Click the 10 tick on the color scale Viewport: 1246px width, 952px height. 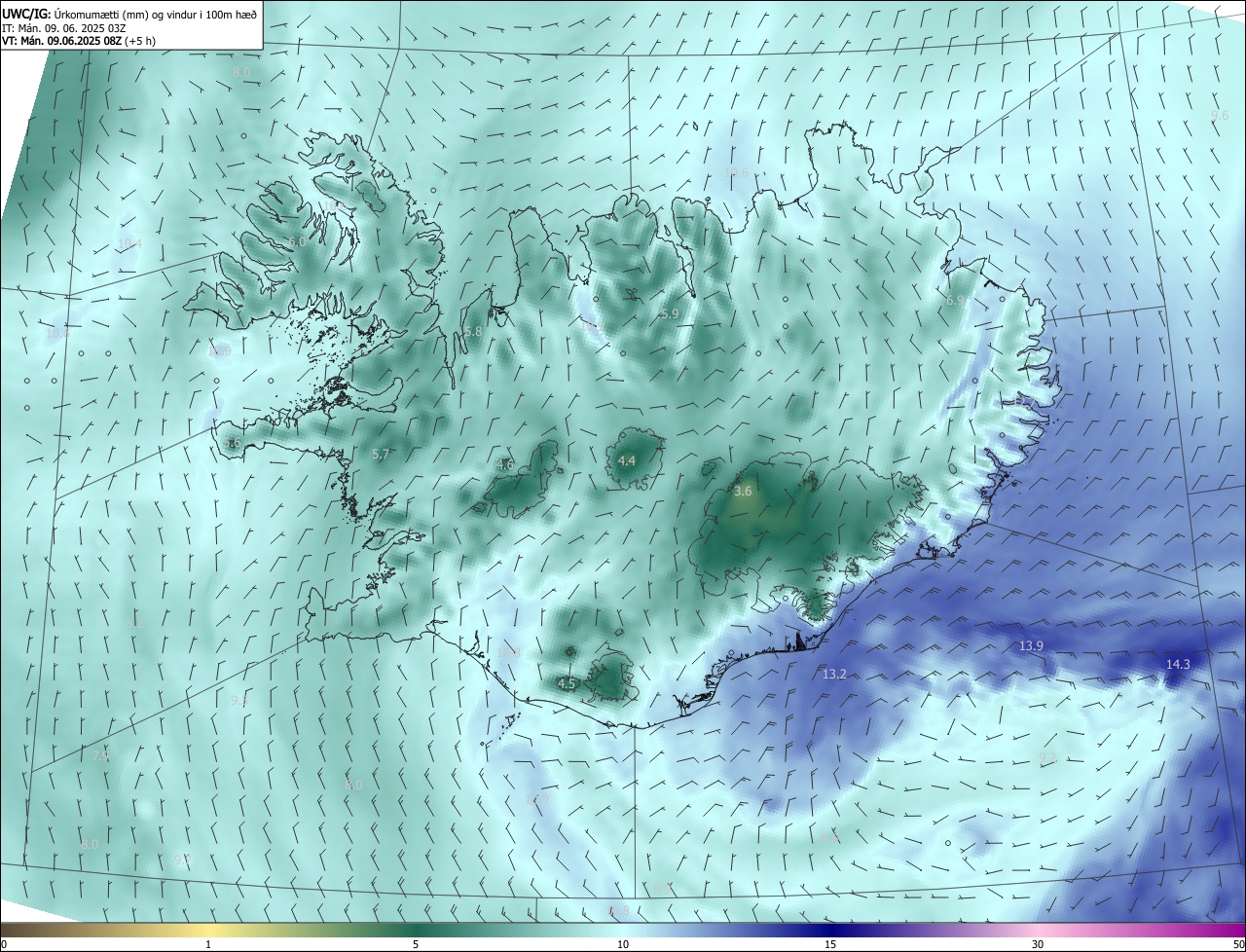[x=623, y=945]
